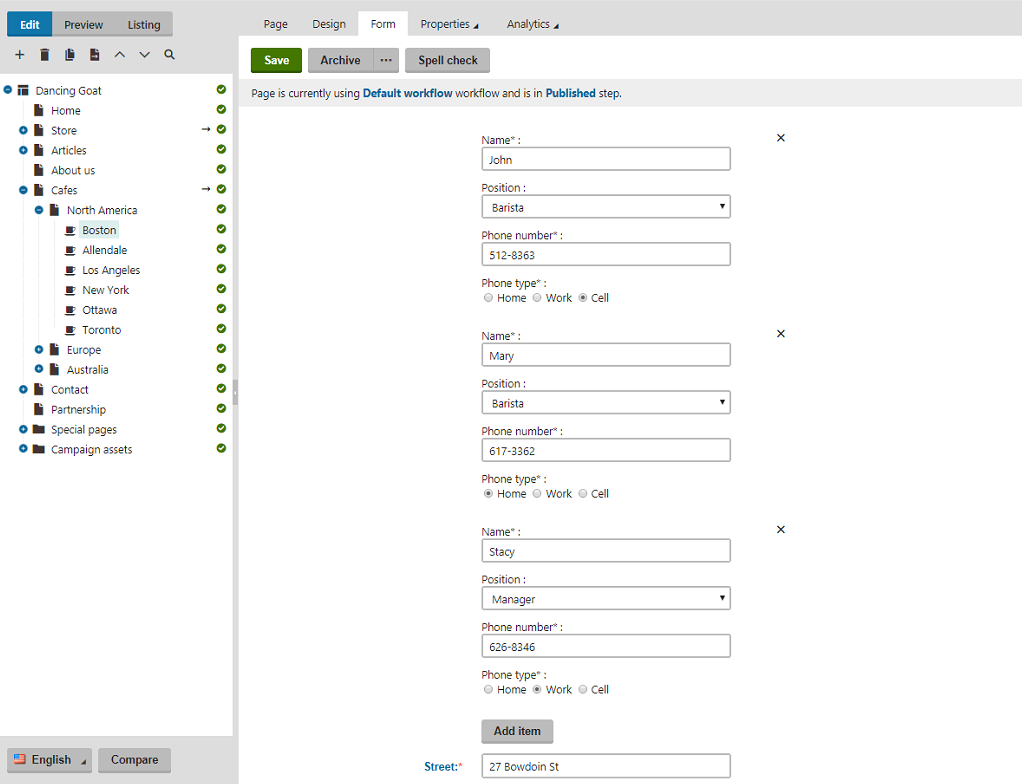This screenshot has height=784, width=1022.
Task: Select Work phone type for Mary
Action: [537, 494]
